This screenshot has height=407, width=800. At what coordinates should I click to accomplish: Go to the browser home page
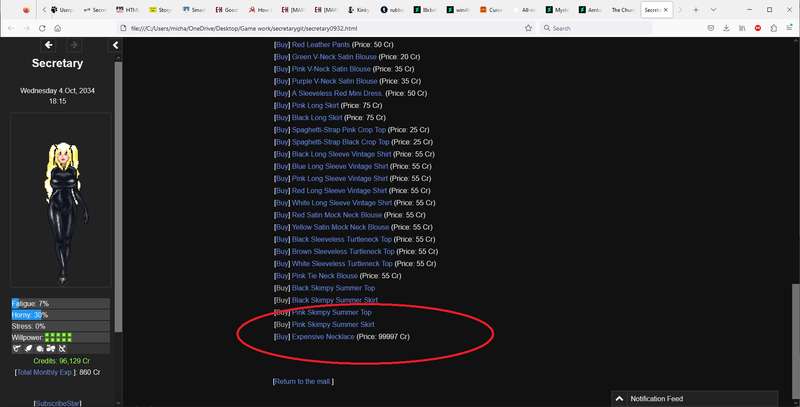[58, 29]
